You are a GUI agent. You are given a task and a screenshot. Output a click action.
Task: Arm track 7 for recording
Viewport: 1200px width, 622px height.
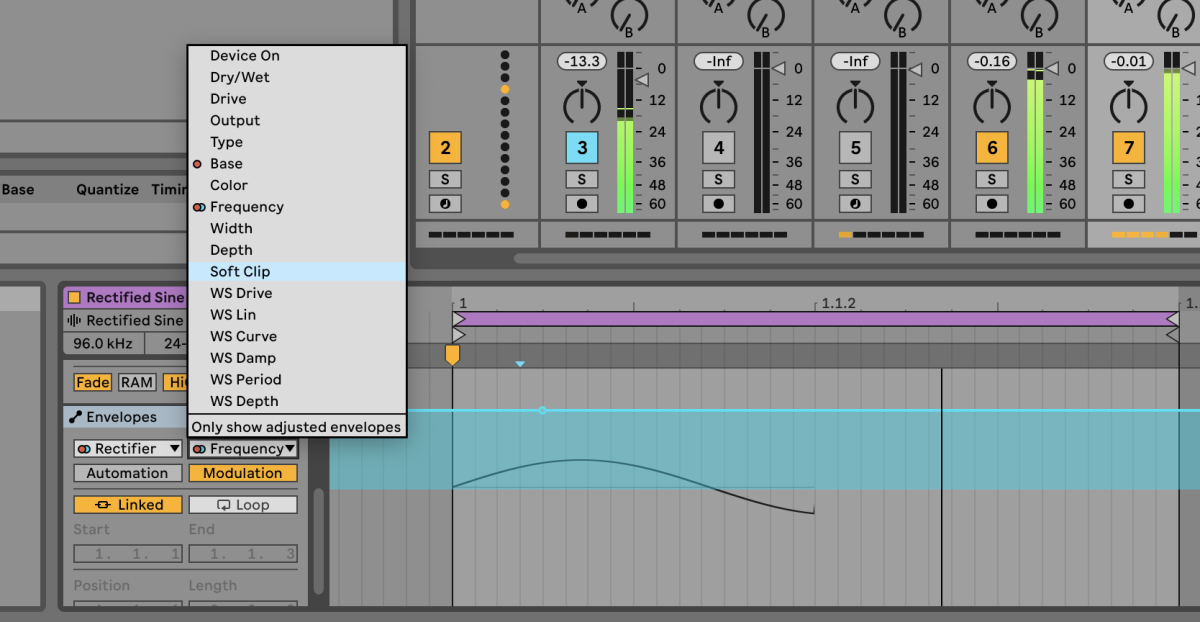(1129, 203)
